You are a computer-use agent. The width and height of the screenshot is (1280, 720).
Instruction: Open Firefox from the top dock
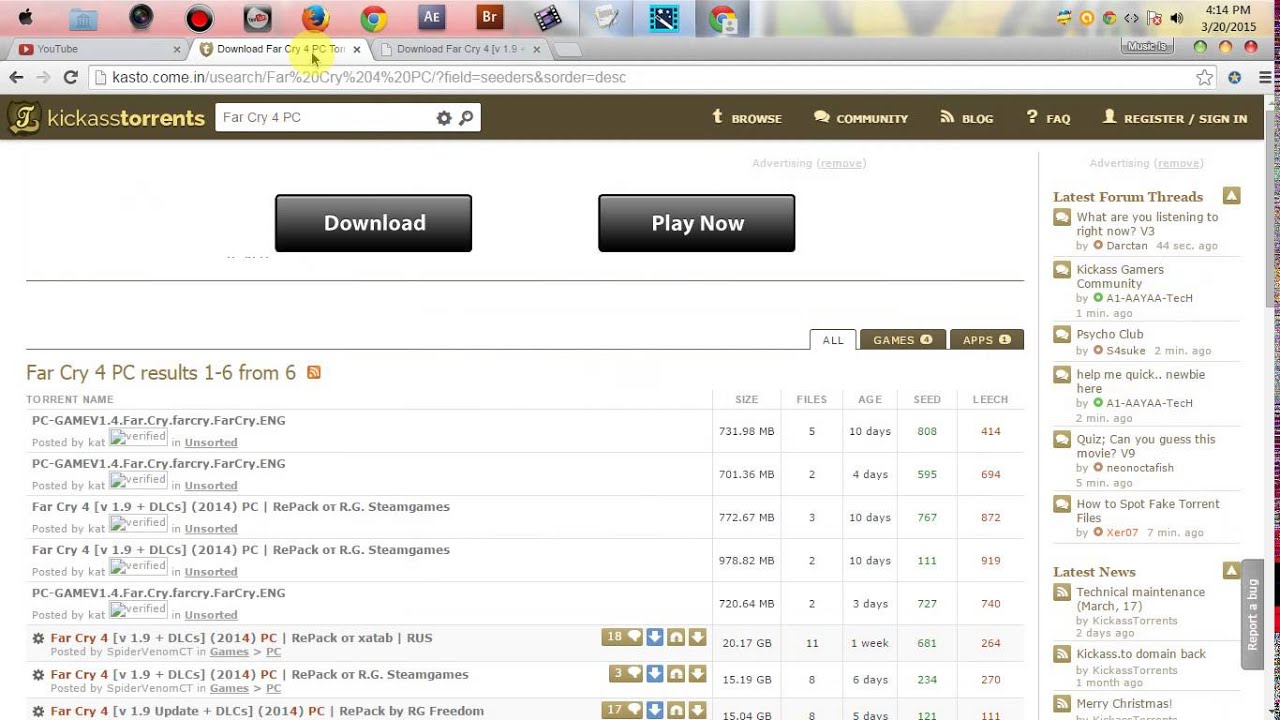[316, 17]
